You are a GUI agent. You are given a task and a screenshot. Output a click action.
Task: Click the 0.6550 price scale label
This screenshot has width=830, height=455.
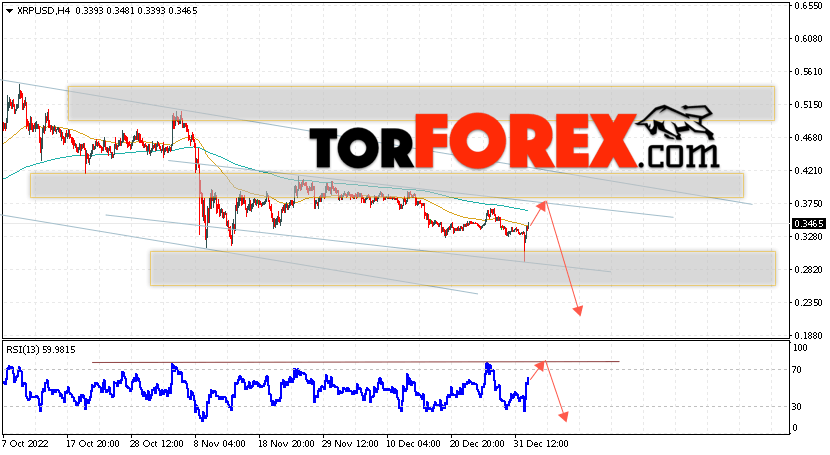(x=808, y=6)
